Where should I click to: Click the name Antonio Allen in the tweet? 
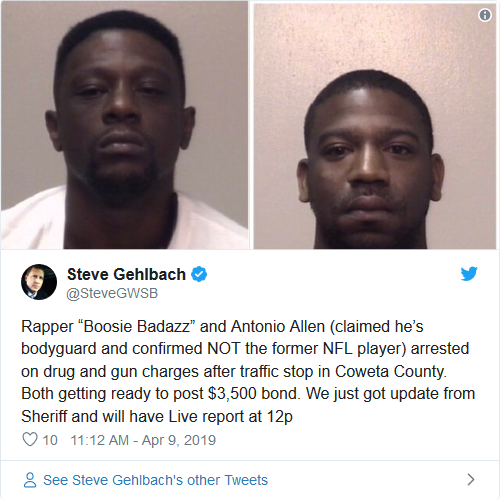click(x=278, y=326)
